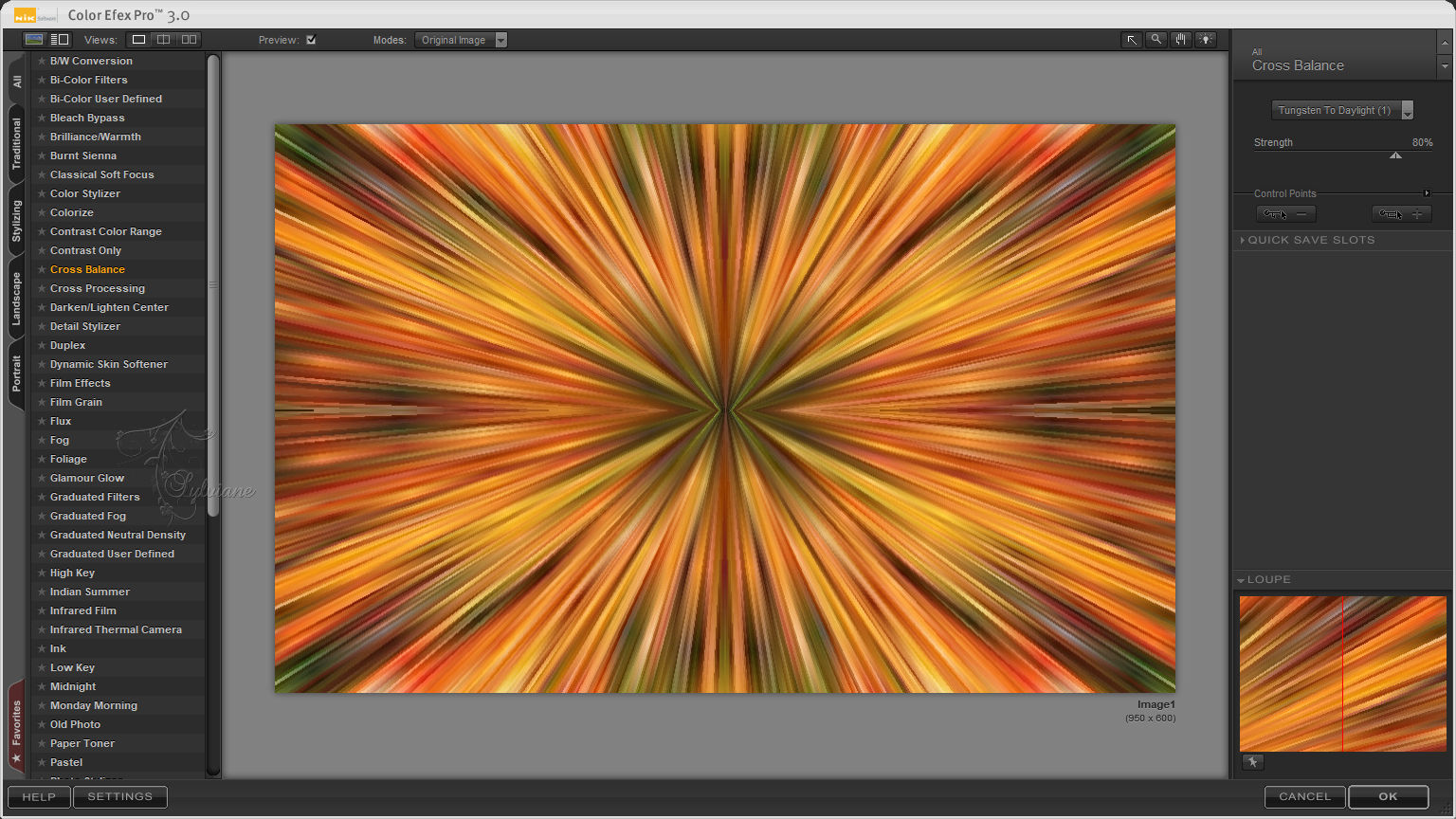Open the Stylizing category tab
This screenshot has width=1456, height=819.
[16, 221]
